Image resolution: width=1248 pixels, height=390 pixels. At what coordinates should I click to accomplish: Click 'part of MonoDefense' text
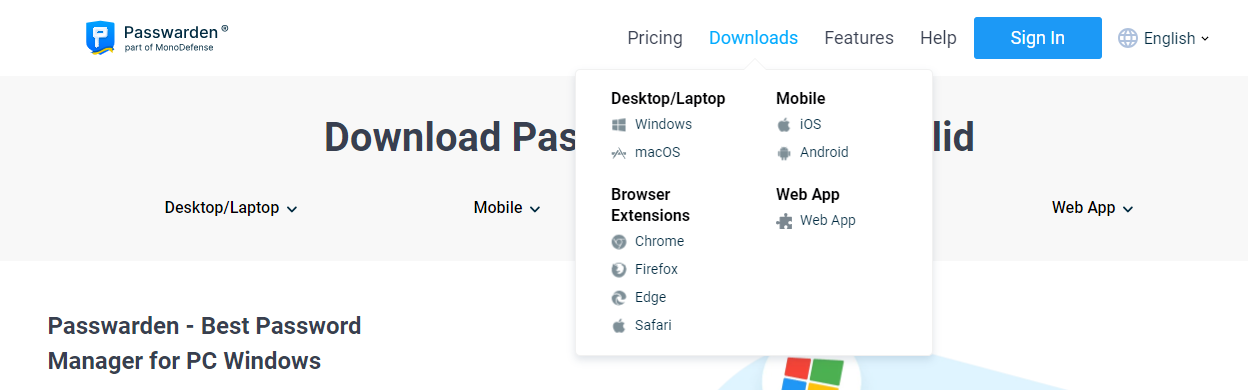(x=169, y=47)
